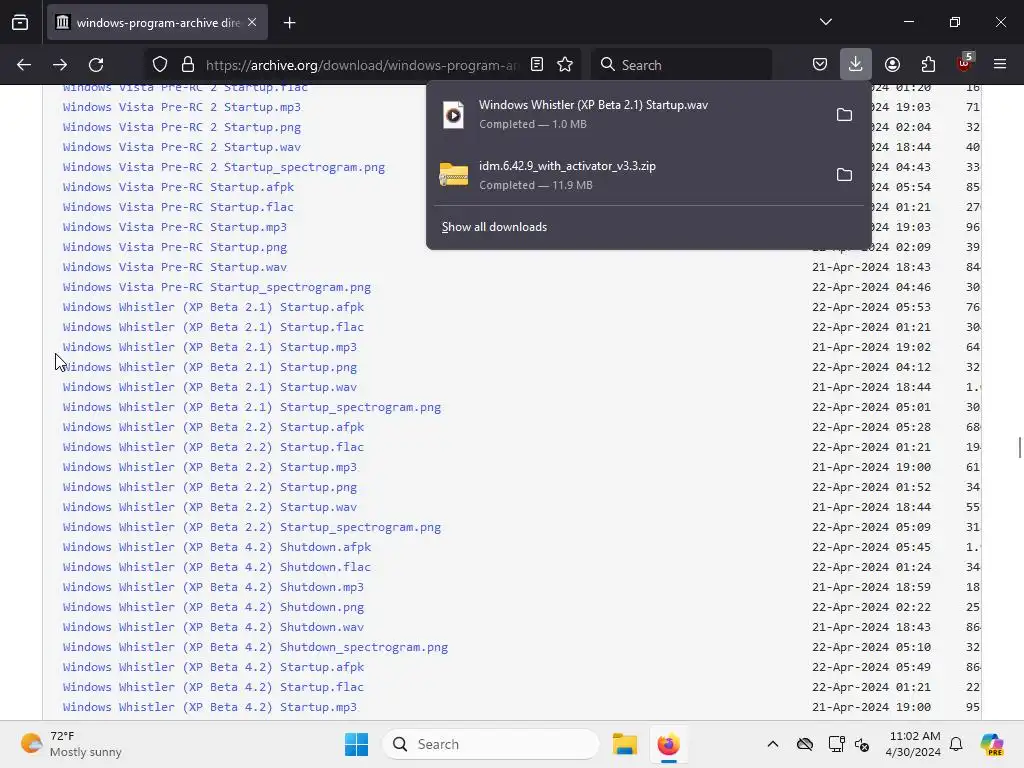Select date 21-Apr-2024 18:43 for Vista Pre-RC Startup.wav
This screenshot has height=768, width=1024.
[871, 267]
